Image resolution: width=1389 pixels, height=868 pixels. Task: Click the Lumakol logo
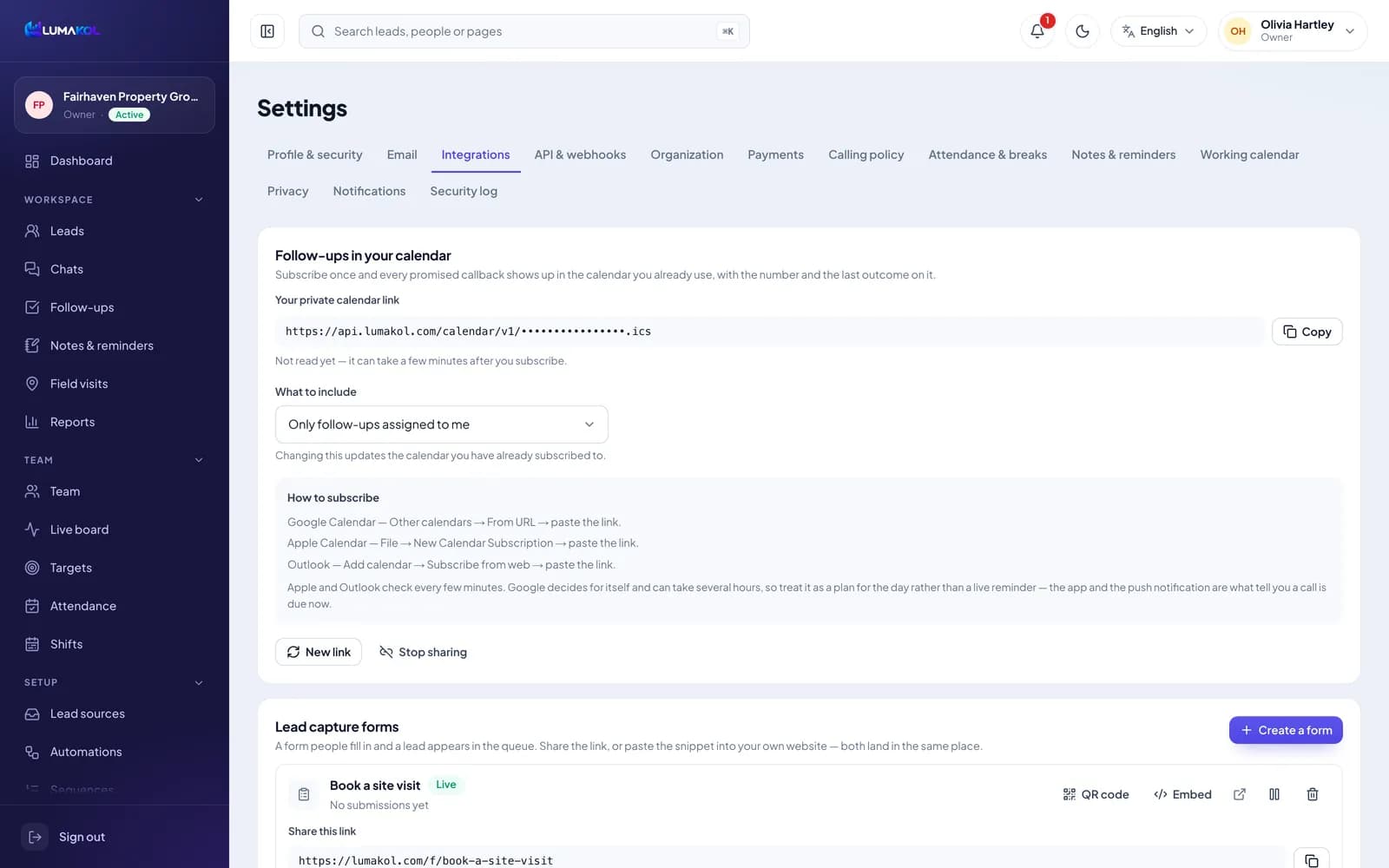click(63, 30)
